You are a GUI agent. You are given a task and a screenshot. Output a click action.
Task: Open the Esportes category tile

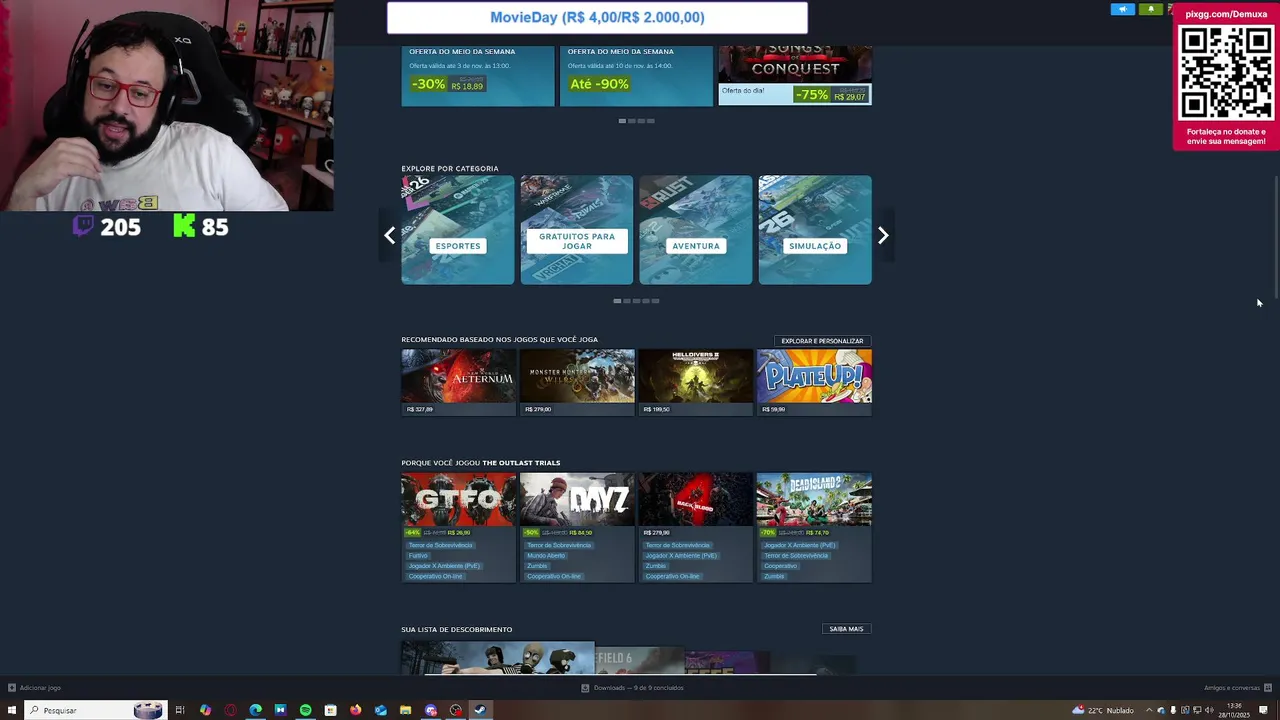458,230
